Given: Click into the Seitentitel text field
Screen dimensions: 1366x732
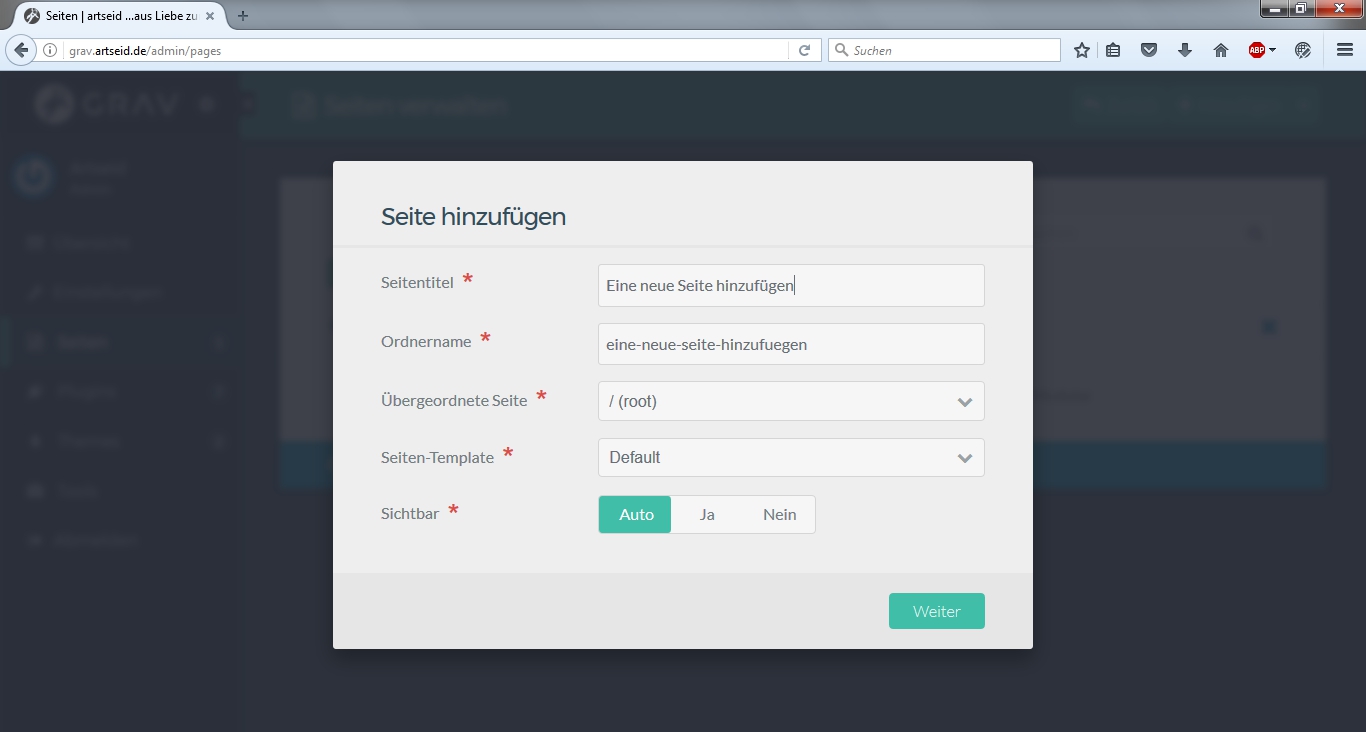Looking at the screenshot, I should click(x=790, y=286).
